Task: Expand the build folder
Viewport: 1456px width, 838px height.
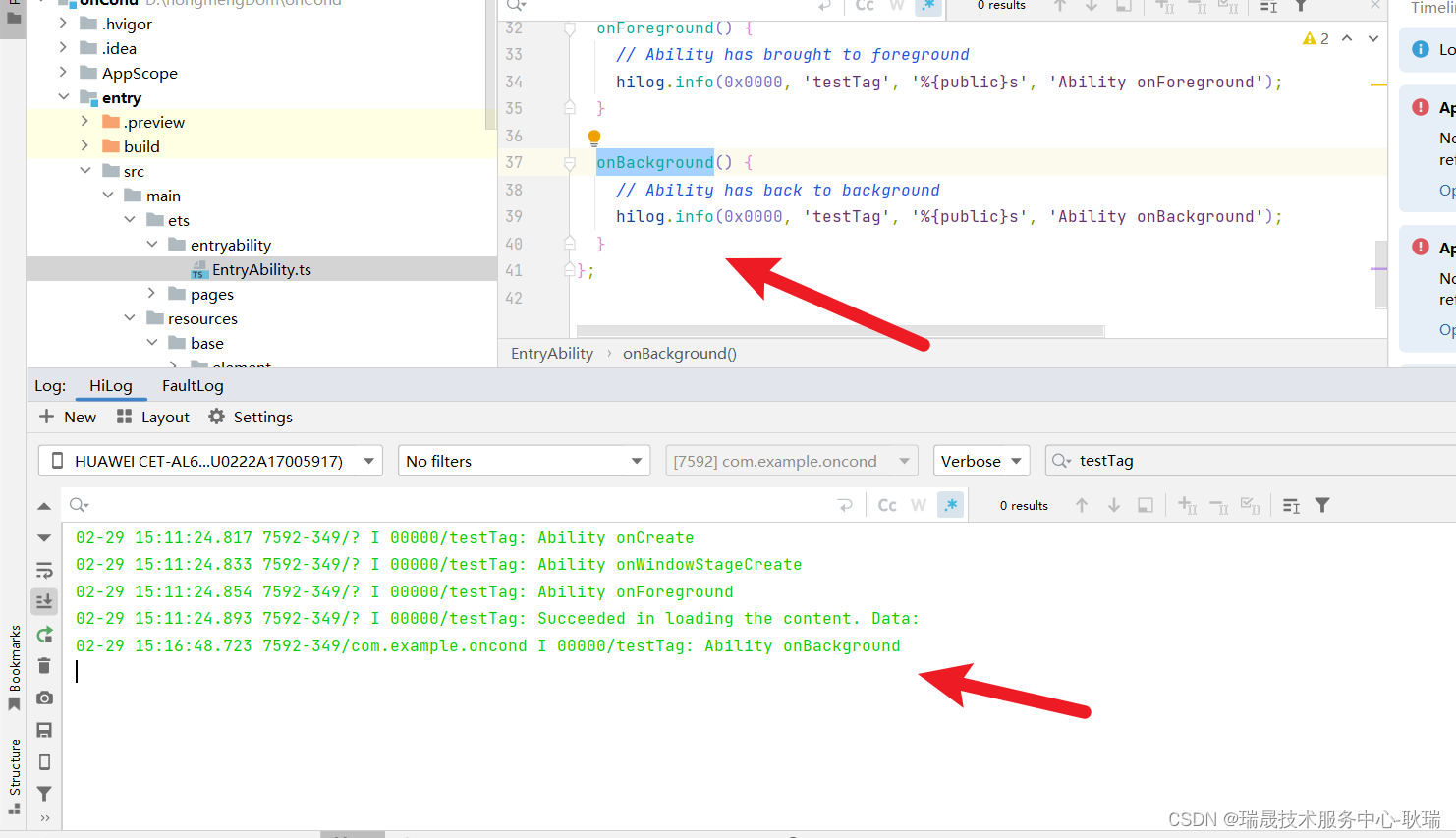Action: (84, 146)
